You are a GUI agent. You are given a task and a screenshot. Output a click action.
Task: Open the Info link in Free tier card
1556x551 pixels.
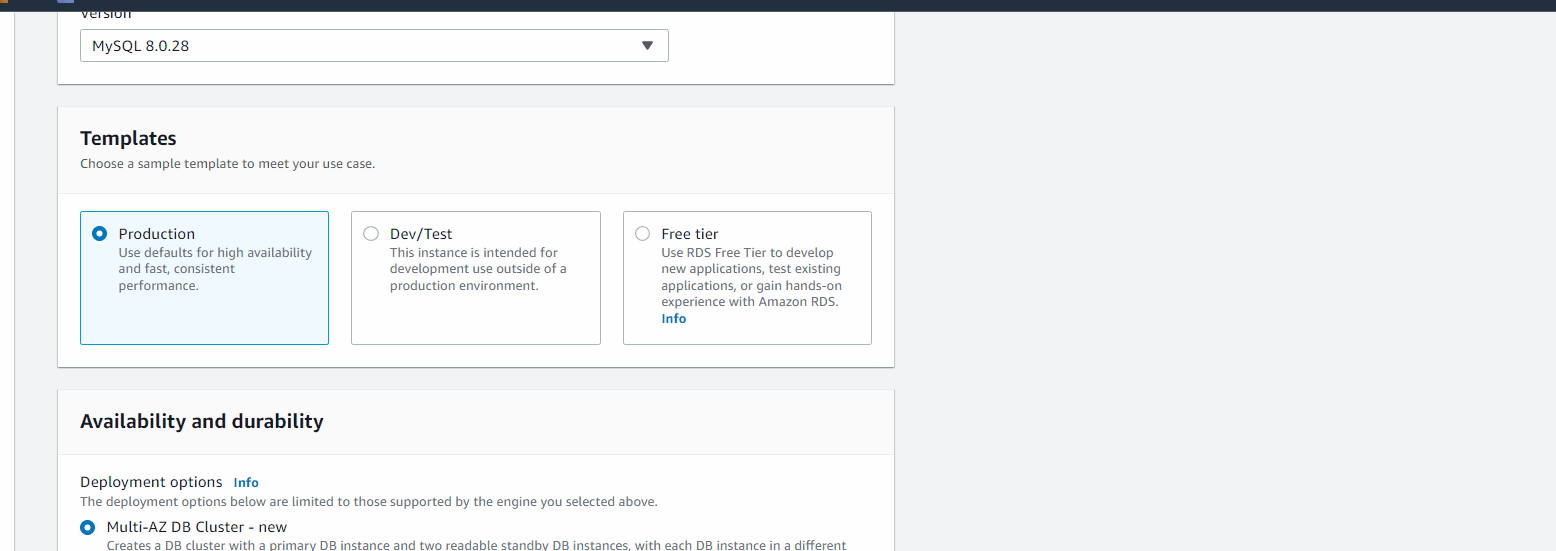pyautogui.click(x=674, y=318)
